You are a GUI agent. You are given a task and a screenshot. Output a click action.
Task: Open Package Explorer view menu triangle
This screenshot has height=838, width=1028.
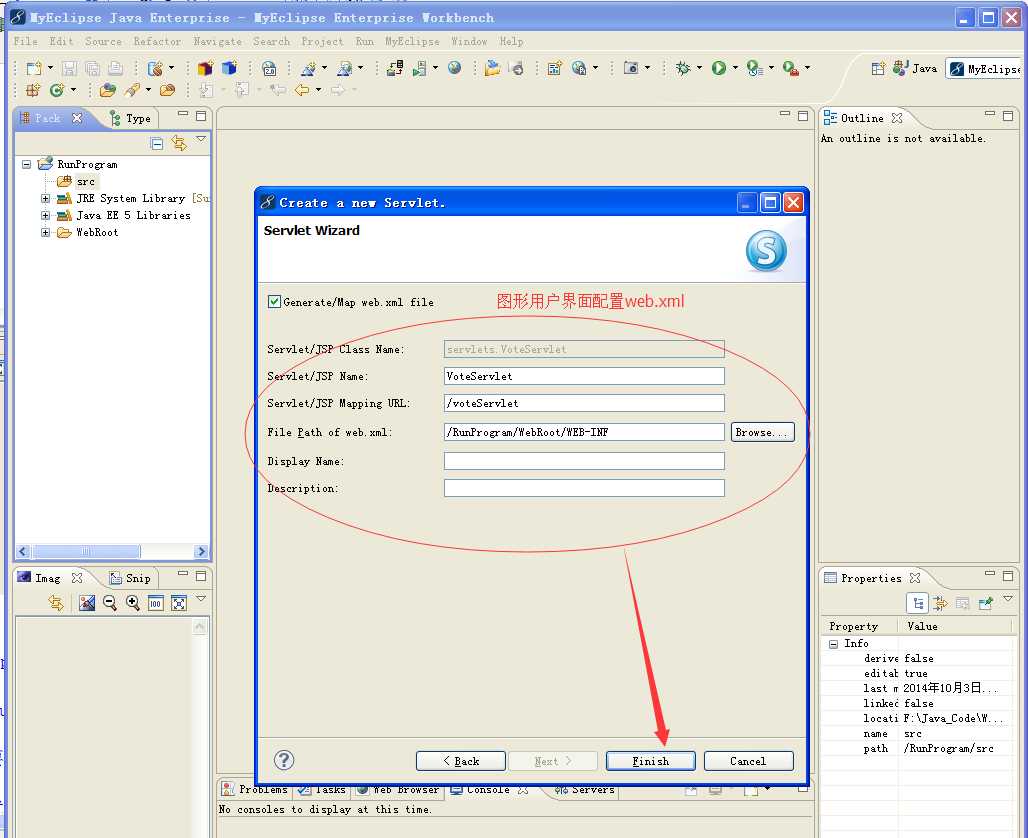pos(201,139)
